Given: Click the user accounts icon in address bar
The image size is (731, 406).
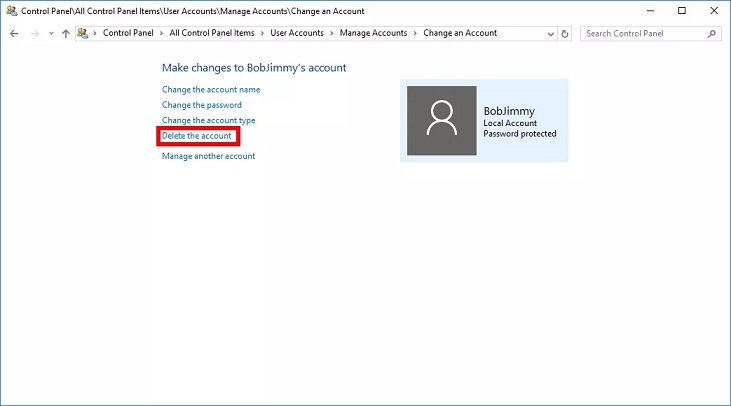Looking at the screenshot, I should point(83,33).
